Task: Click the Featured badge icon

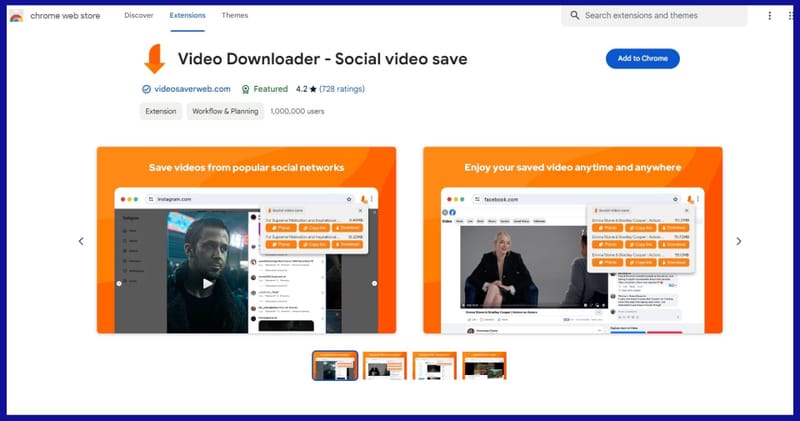Action: [246, 89]
